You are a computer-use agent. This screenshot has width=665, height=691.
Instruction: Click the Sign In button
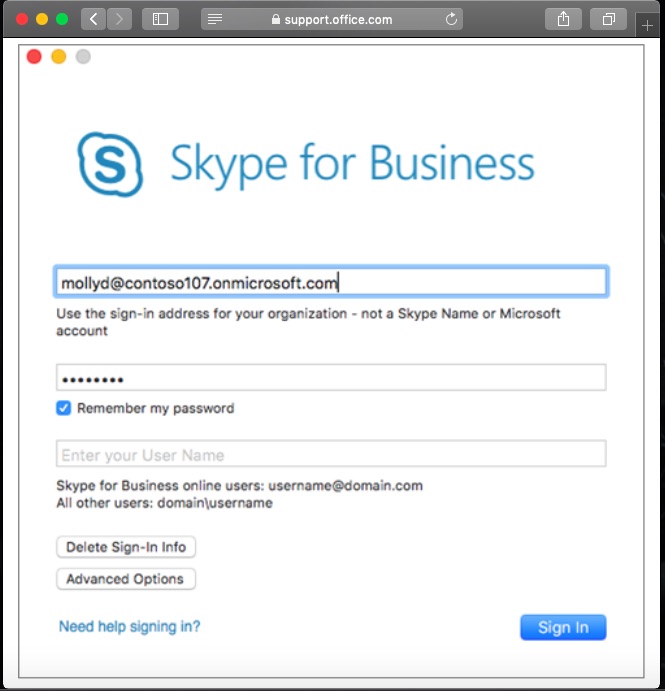(x=563, y=627)
